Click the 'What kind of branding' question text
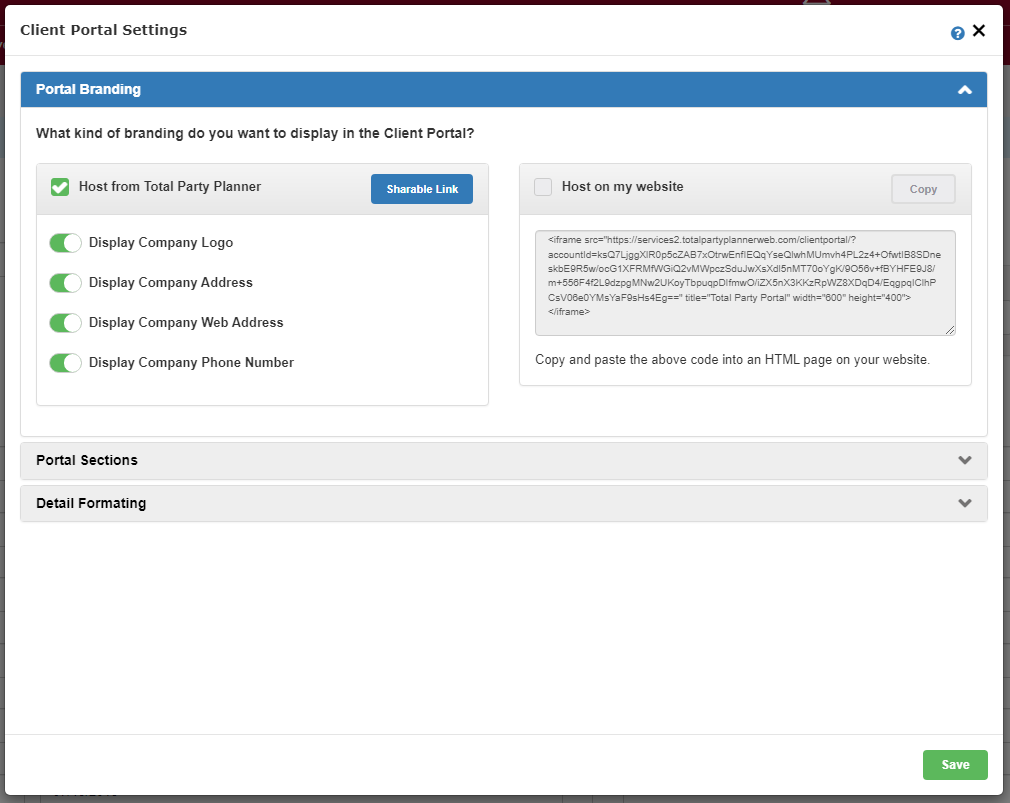This screenshot has width=1010, height=803. (255, 133)
